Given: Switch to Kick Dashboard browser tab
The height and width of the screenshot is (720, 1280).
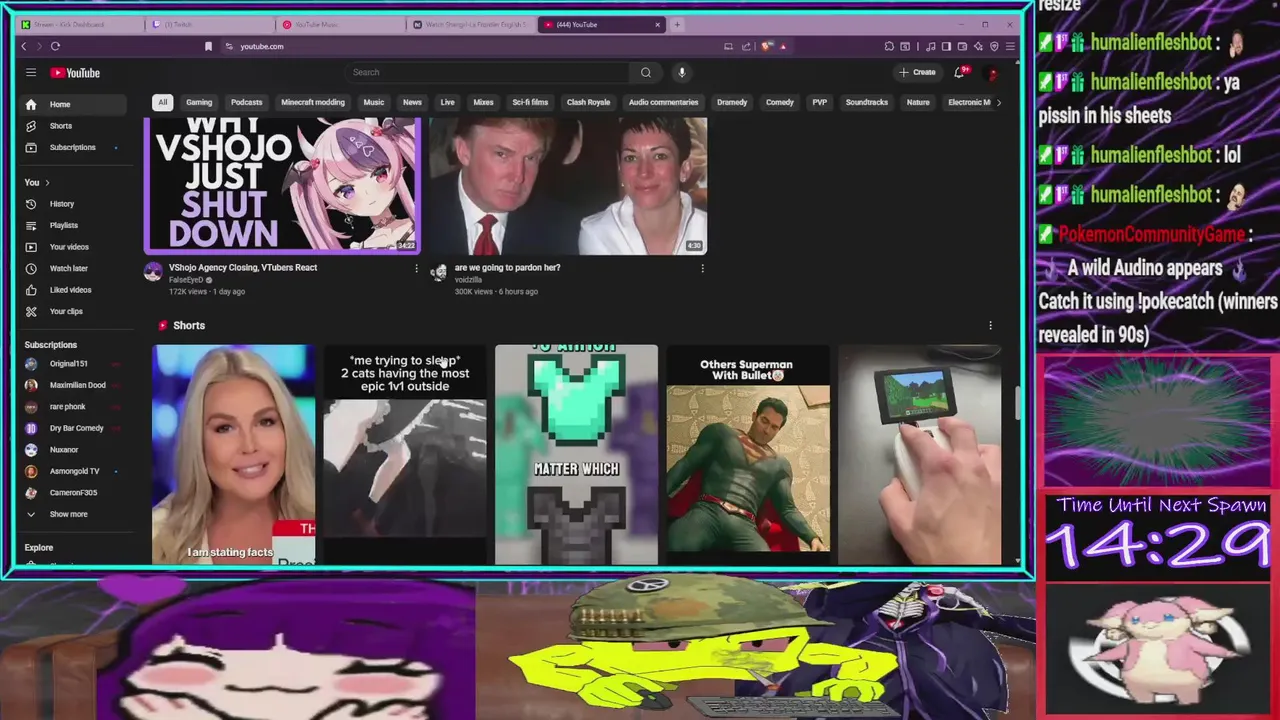Looking at the screenshot, I should (x=78, y=24).
